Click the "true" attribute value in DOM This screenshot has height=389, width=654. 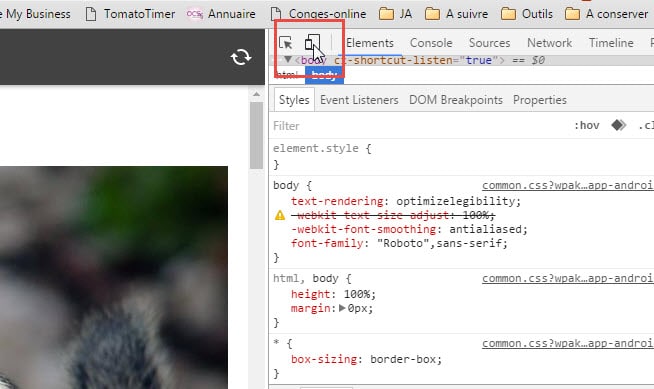tap(478, 60)
